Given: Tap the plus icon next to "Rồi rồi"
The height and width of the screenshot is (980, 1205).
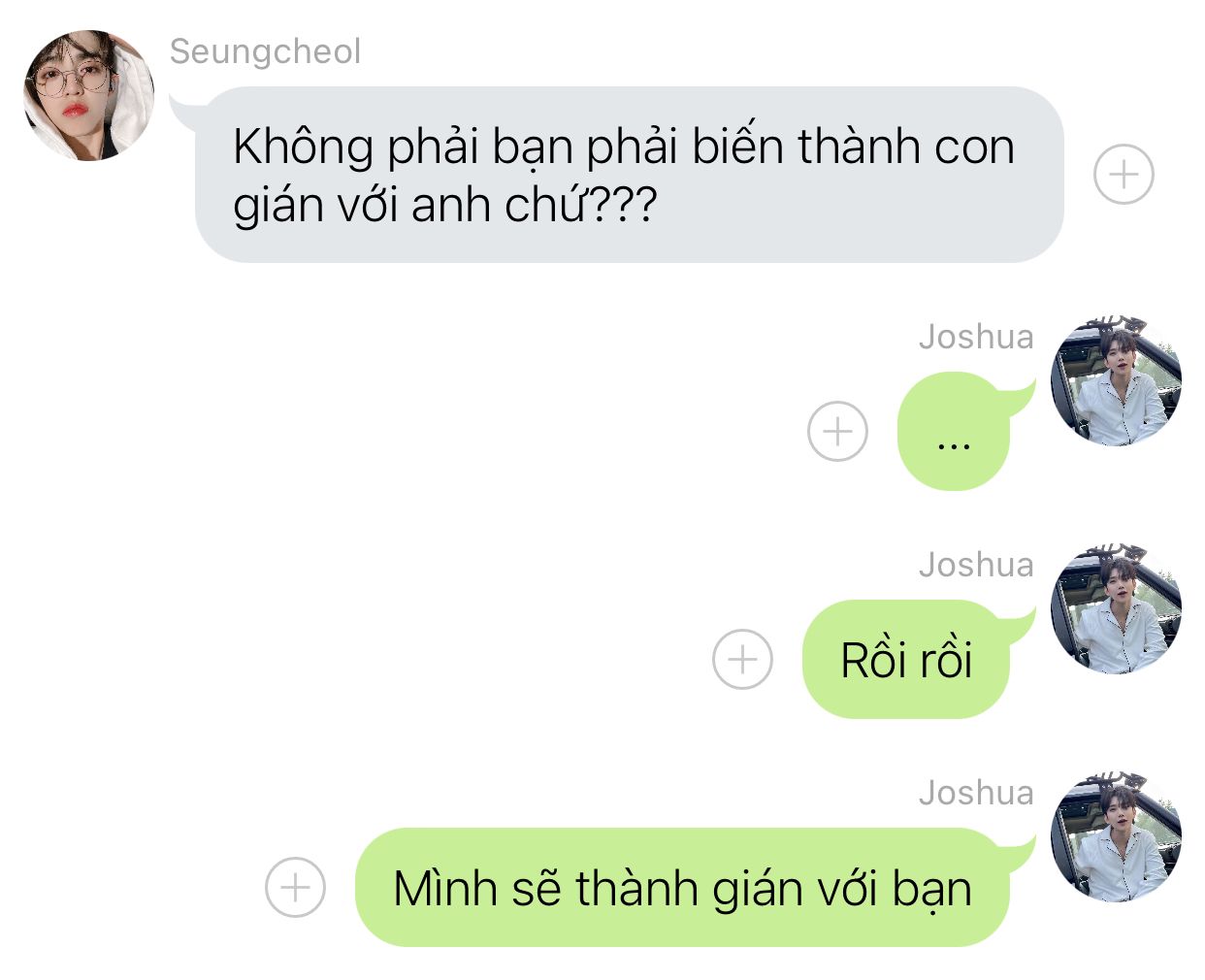Looking at the screenshot, I should [x=742, y=659].
